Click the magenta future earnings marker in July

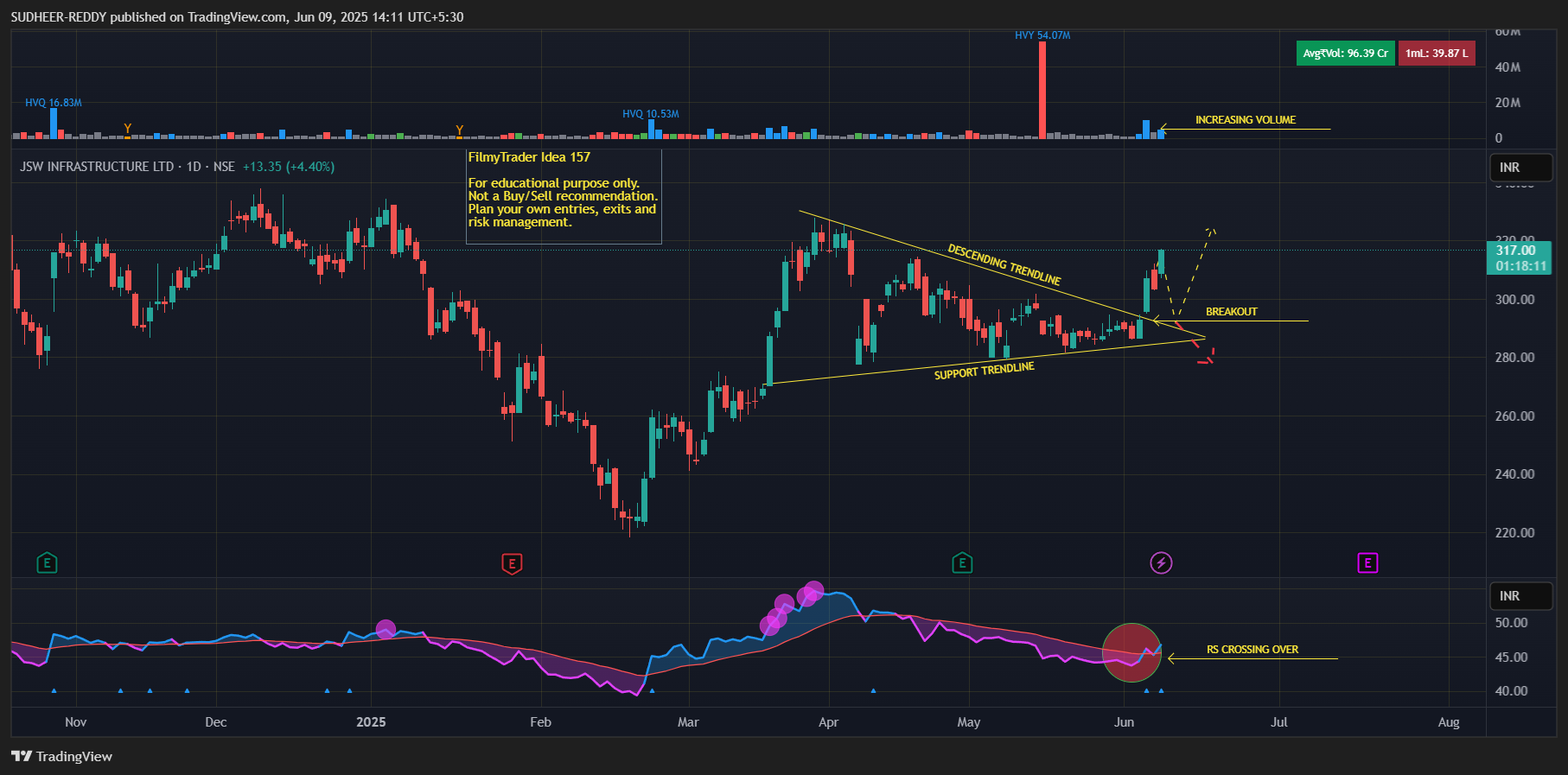click(x=1367, y=563)
